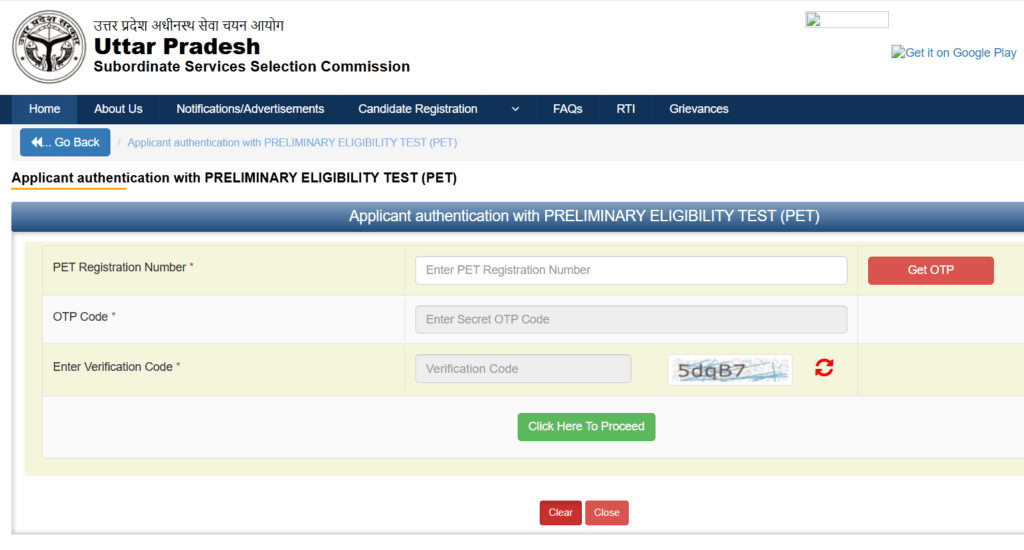Click the green Click Here To Proceed button

click(586, 427)
